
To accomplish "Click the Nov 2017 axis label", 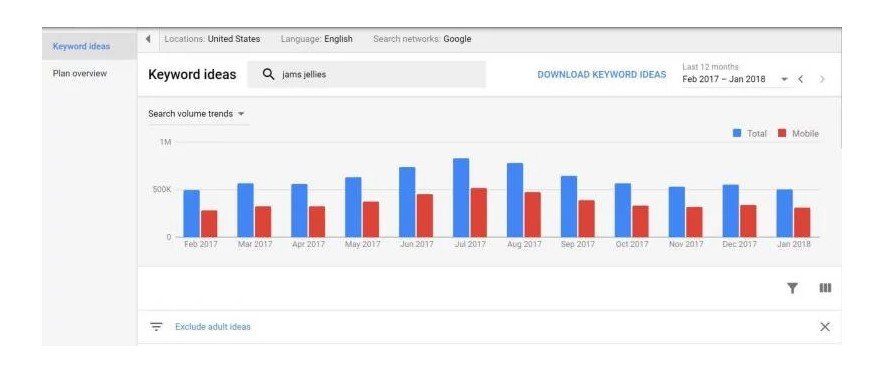I will pyautogui.click(x=686, y=245).
